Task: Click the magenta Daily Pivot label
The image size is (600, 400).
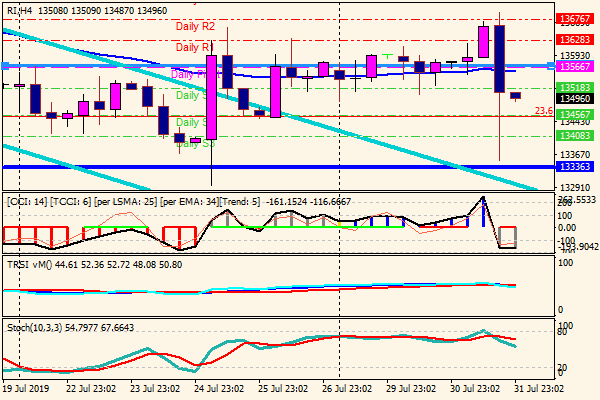Action: tap(190, 75)
